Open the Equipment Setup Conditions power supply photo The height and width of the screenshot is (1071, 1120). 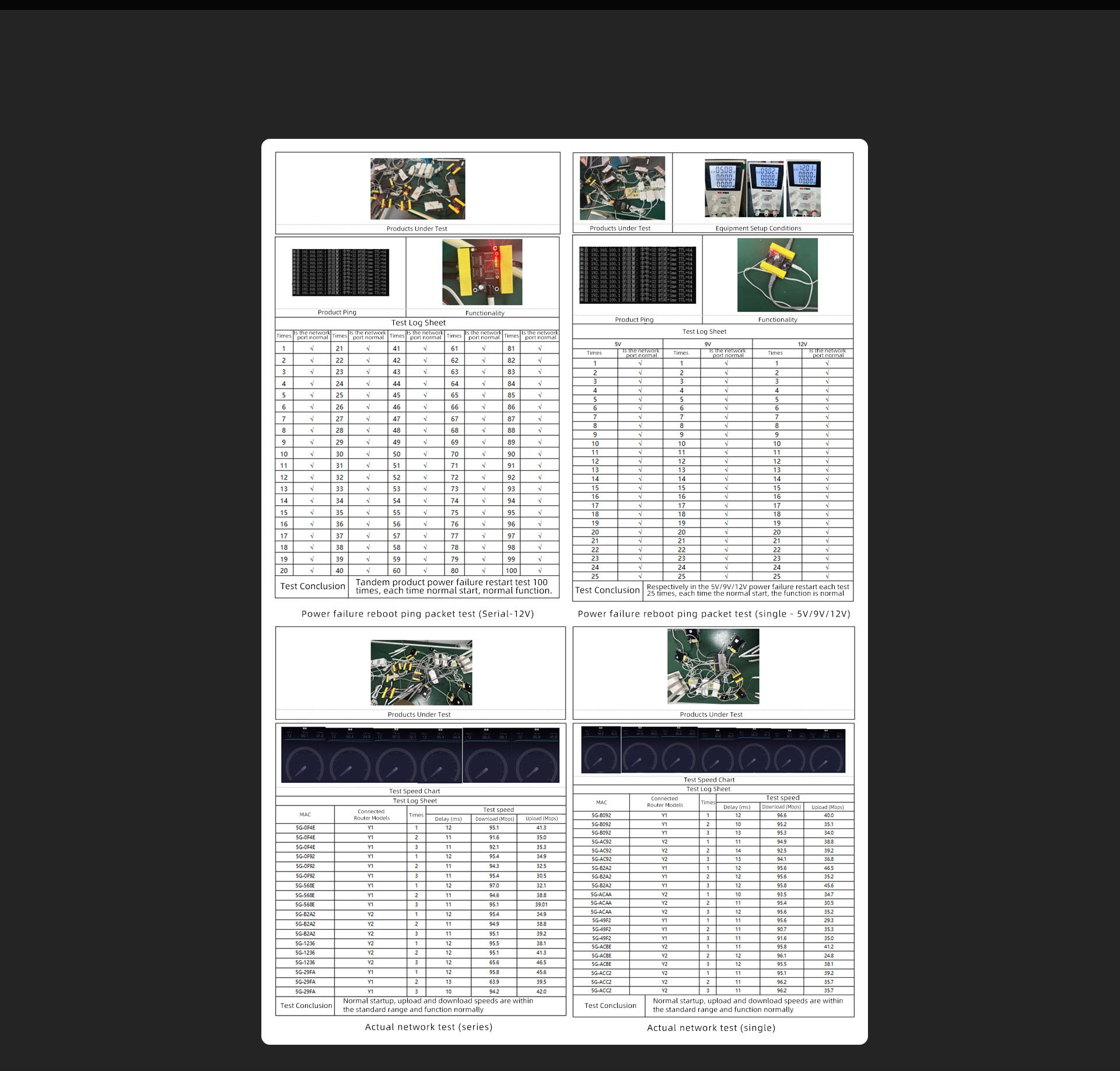(762, 188)
